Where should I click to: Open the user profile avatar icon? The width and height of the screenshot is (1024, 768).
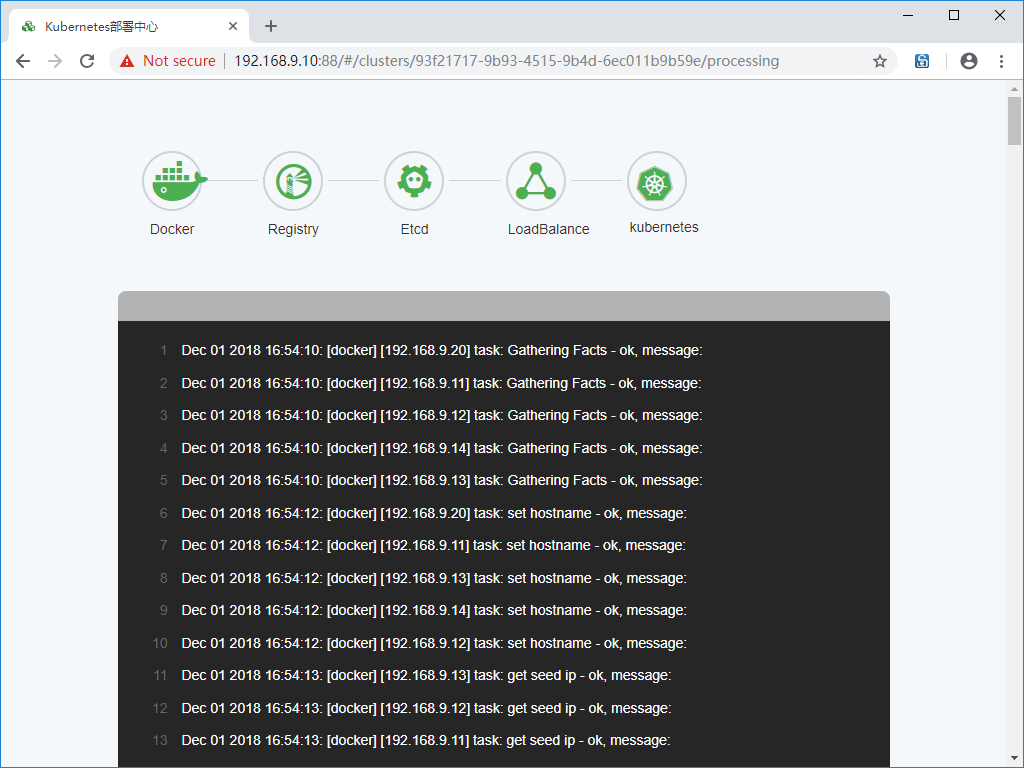[968, 61]
